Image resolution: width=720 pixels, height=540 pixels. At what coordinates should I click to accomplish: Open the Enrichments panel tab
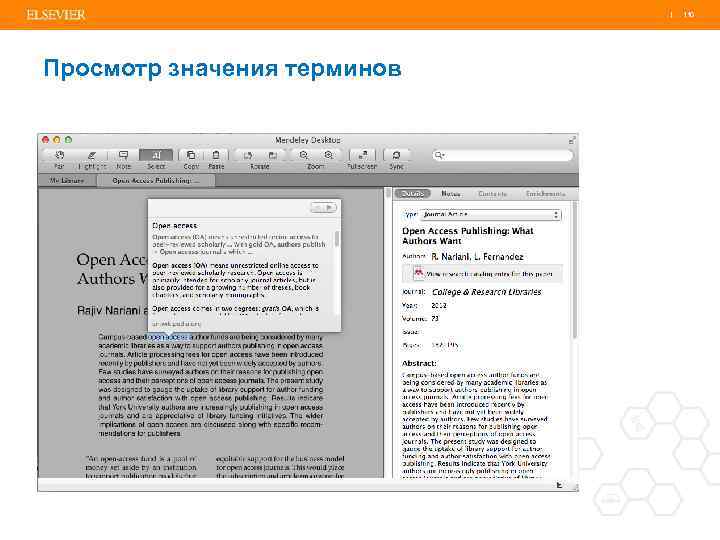coord(545,194)
